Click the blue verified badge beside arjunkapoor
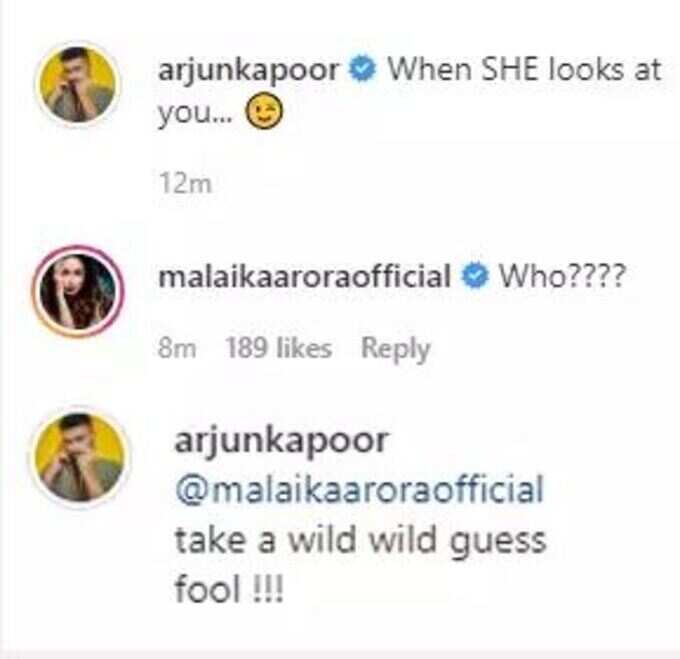680x659 pixels. tap(362, 69)
